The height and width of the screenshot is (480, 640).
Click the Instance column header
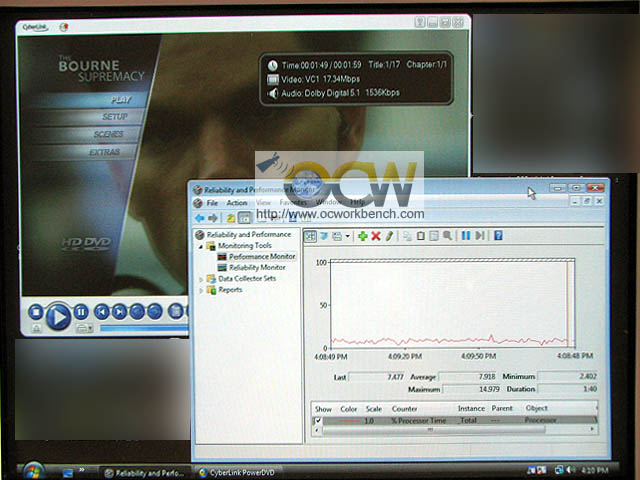click(x=471, y=408)
